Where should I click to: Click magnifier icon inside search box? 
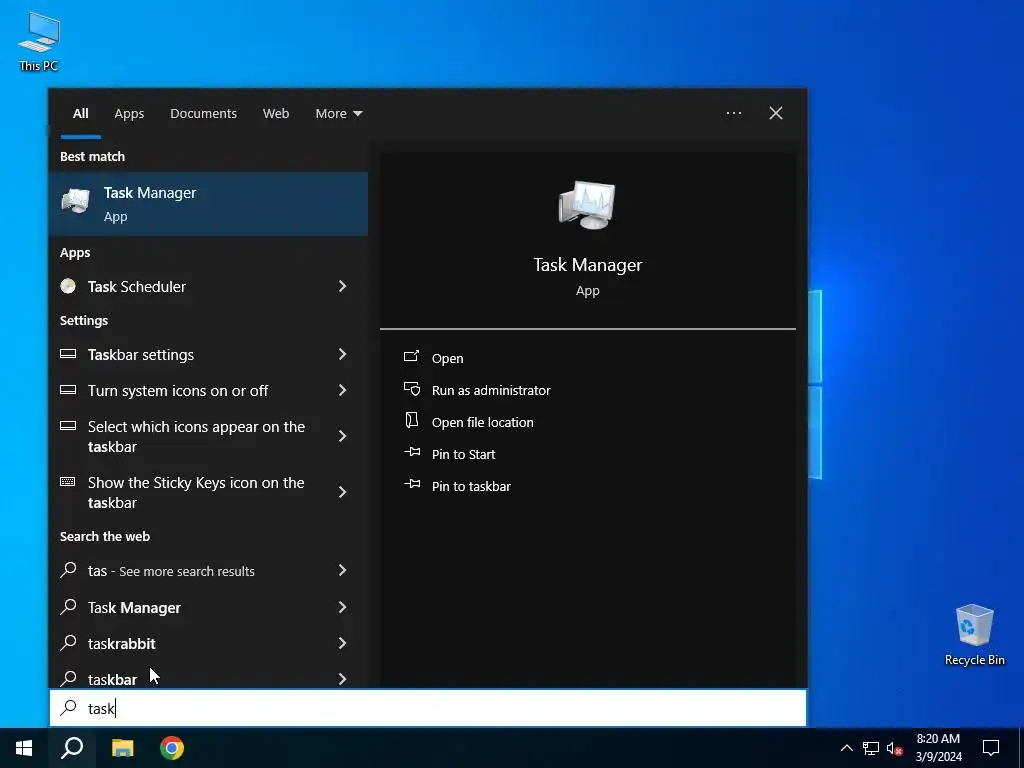tap(68, 708)
